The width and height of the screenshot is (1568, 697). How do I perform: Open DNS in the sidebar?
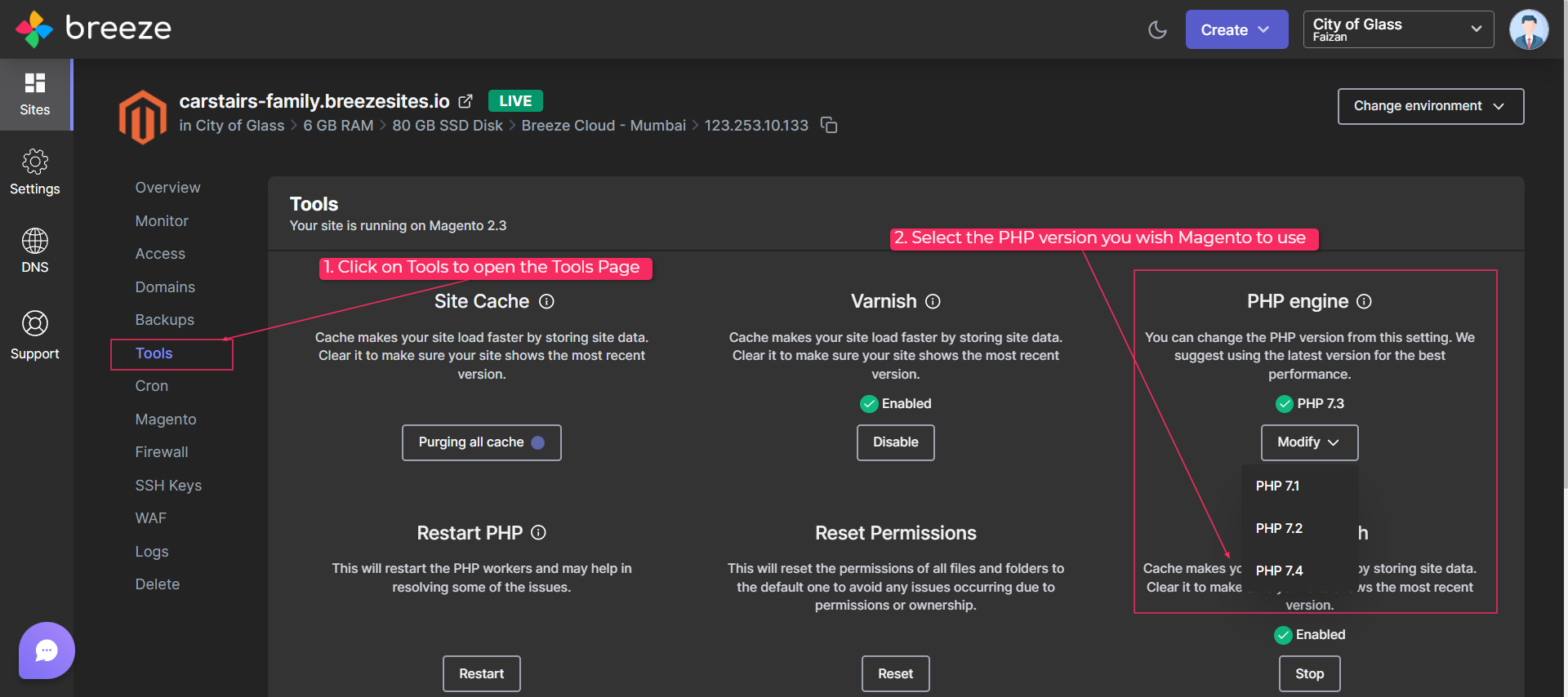tap(35, 251)
